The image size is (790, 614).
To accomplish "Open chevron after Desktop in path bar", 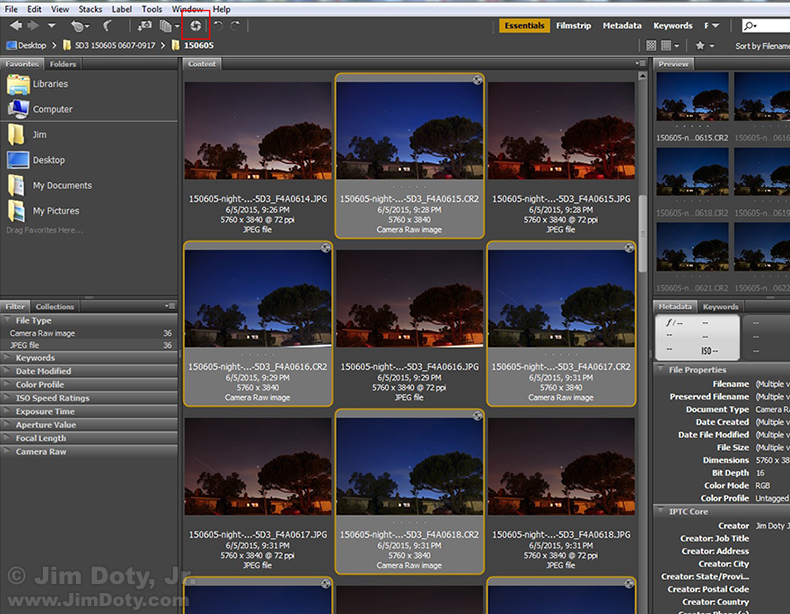I will coord(54,45).
